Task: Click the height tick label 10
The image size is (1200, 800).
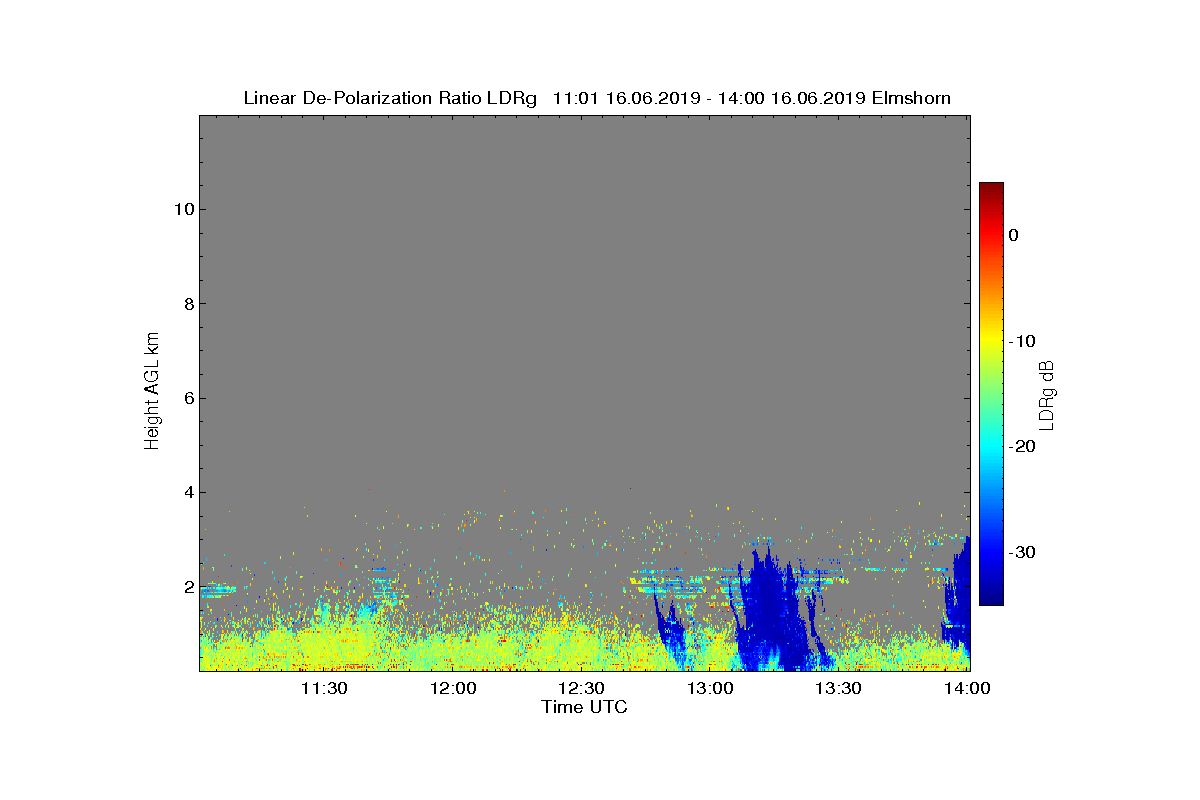Action: (182, 209)
